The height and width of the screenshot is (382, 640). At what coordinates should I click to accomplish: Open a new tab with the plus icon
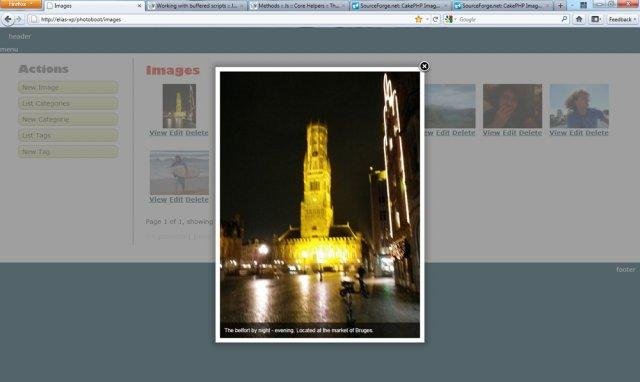(560, 6)
